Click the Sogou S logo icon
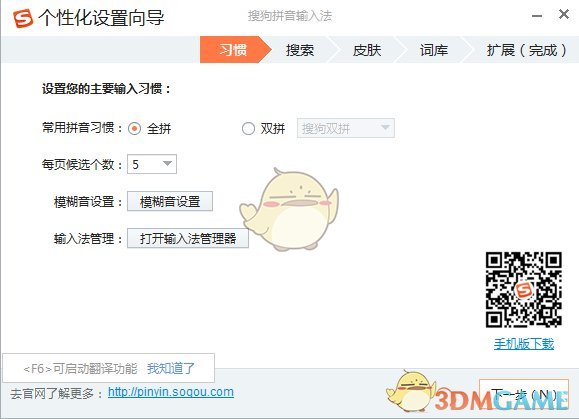 (23, 18)
